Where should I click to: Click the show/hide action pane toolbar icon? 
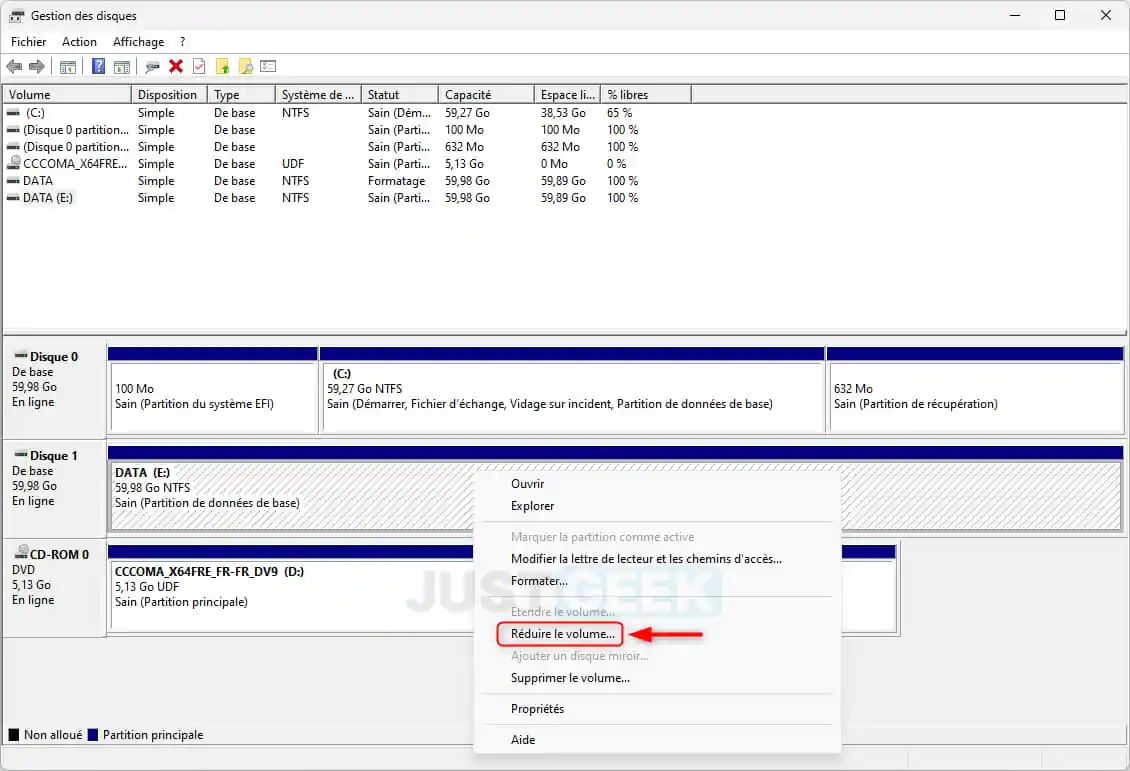[x=123, y=67]
